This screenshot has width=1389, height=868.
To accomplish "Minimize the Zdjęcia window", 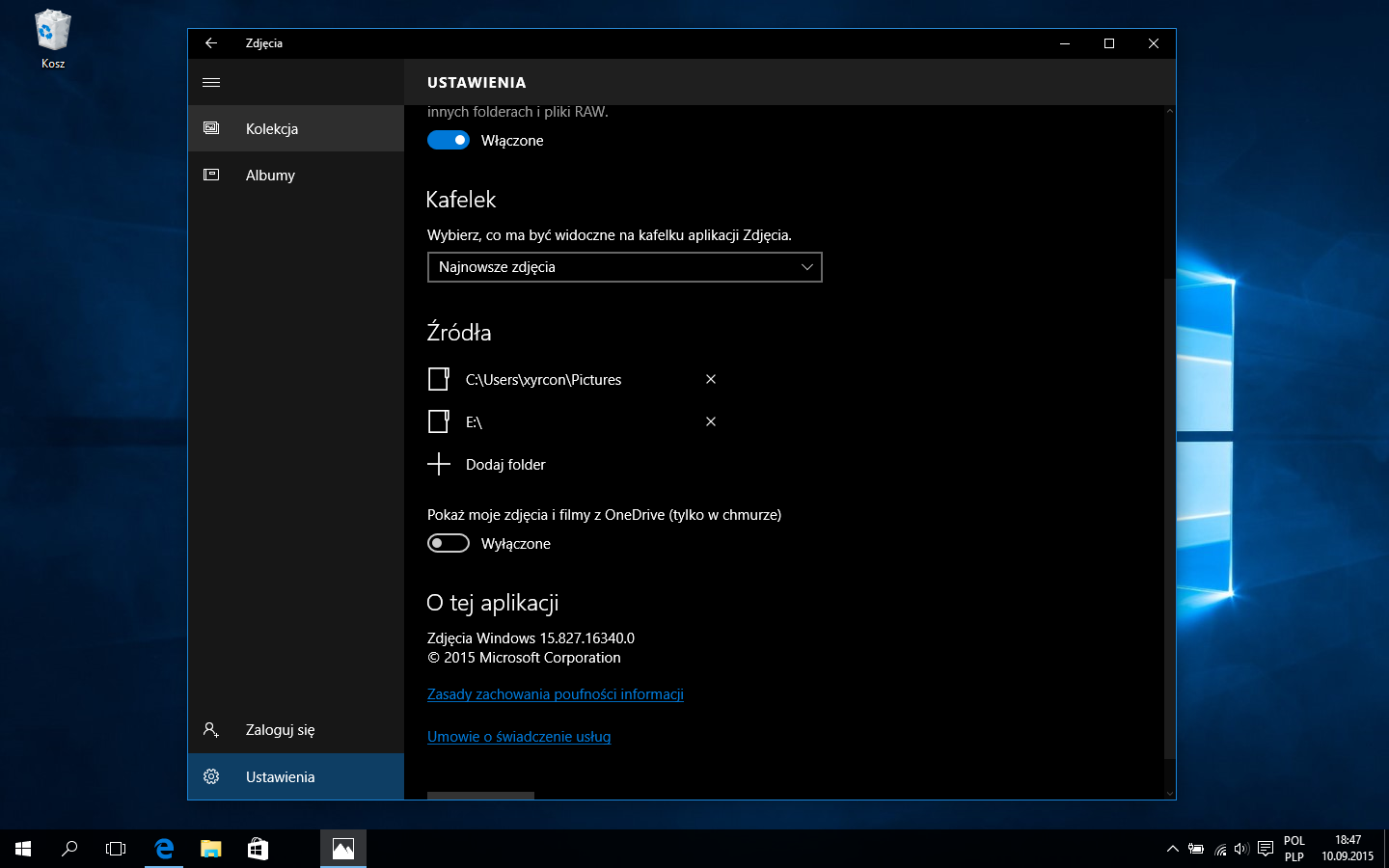I will tap(1065, 43).
